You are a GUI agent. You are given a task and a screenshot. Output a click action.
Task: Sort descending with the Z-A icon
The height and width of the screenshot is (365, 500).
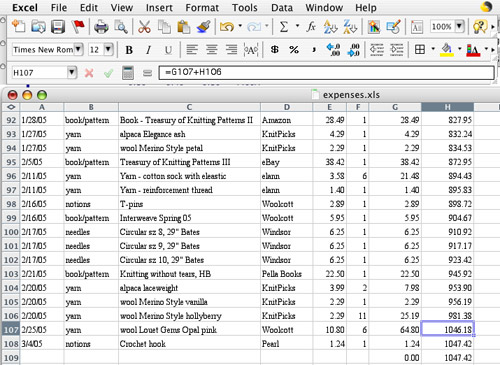[x=350, y=27]
